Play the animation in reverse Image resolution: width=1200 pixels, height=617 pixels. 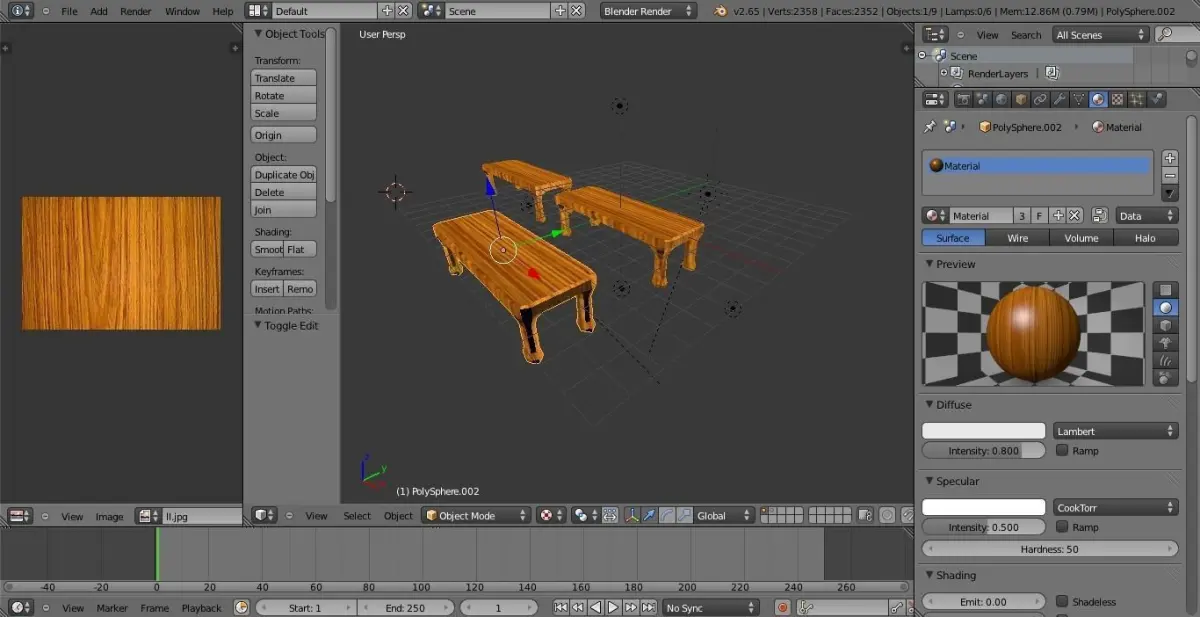596,607
